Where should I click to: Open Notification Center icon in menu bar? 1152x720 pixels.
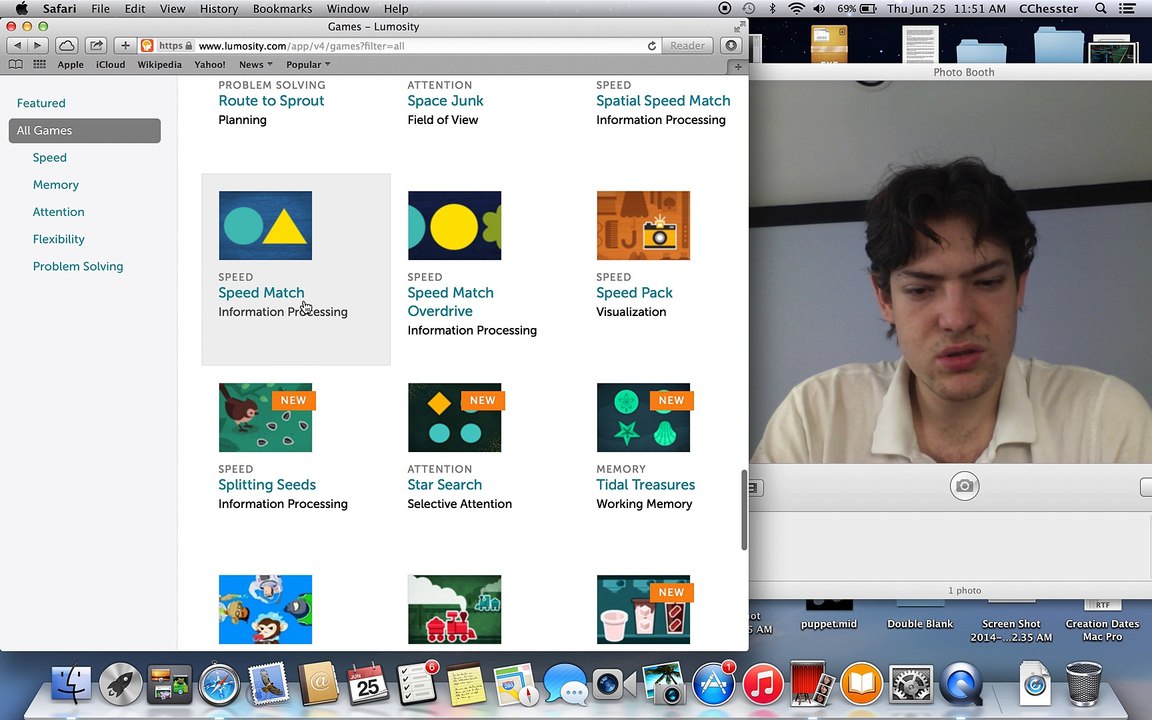[x=1127, y=9]
